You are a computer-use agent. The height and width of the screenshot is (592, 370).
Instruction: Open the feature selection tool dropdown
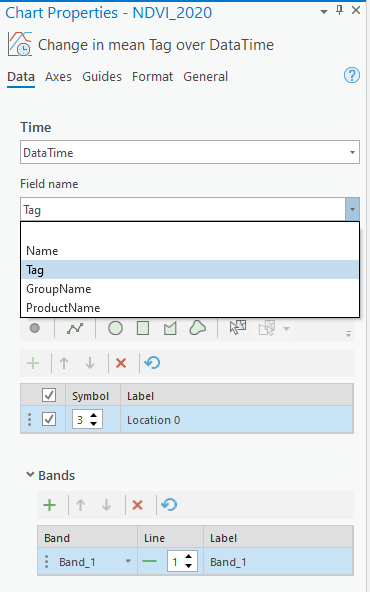pyautogui.click(x=286, y=329)
